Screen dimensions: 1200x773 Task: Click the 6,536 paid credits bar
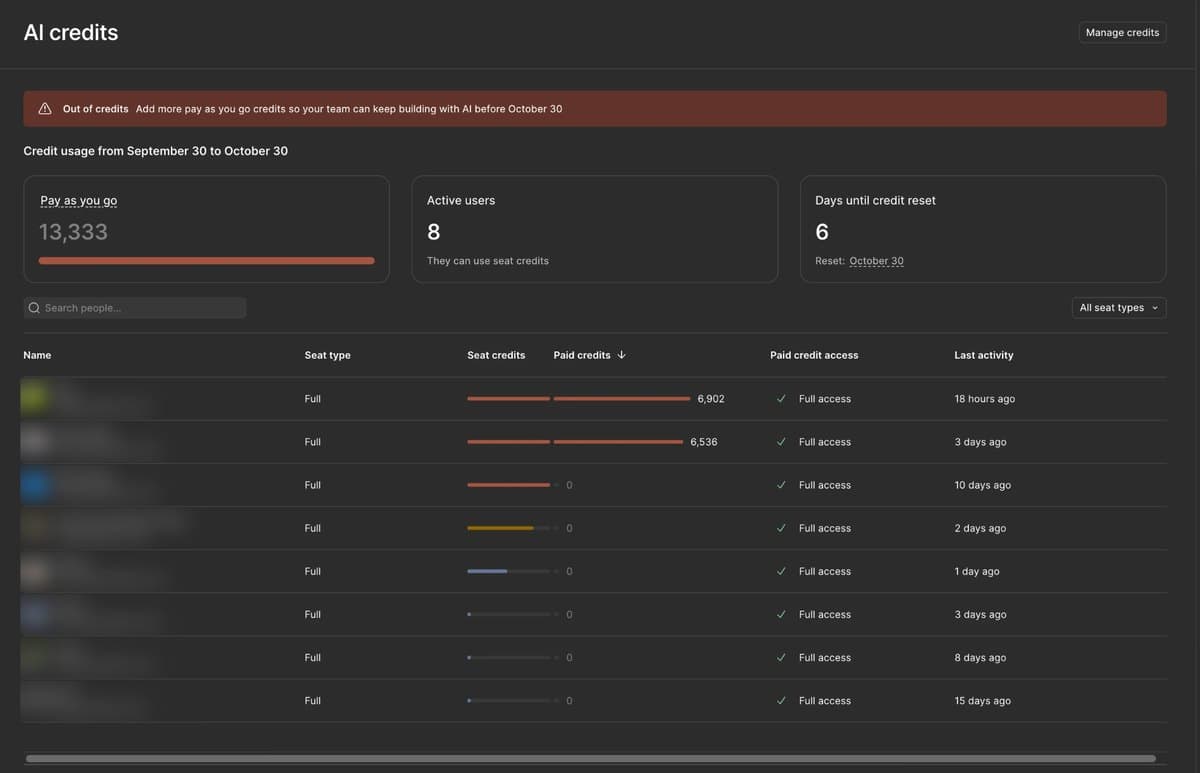pyautogui.click(x=619, y=442)
